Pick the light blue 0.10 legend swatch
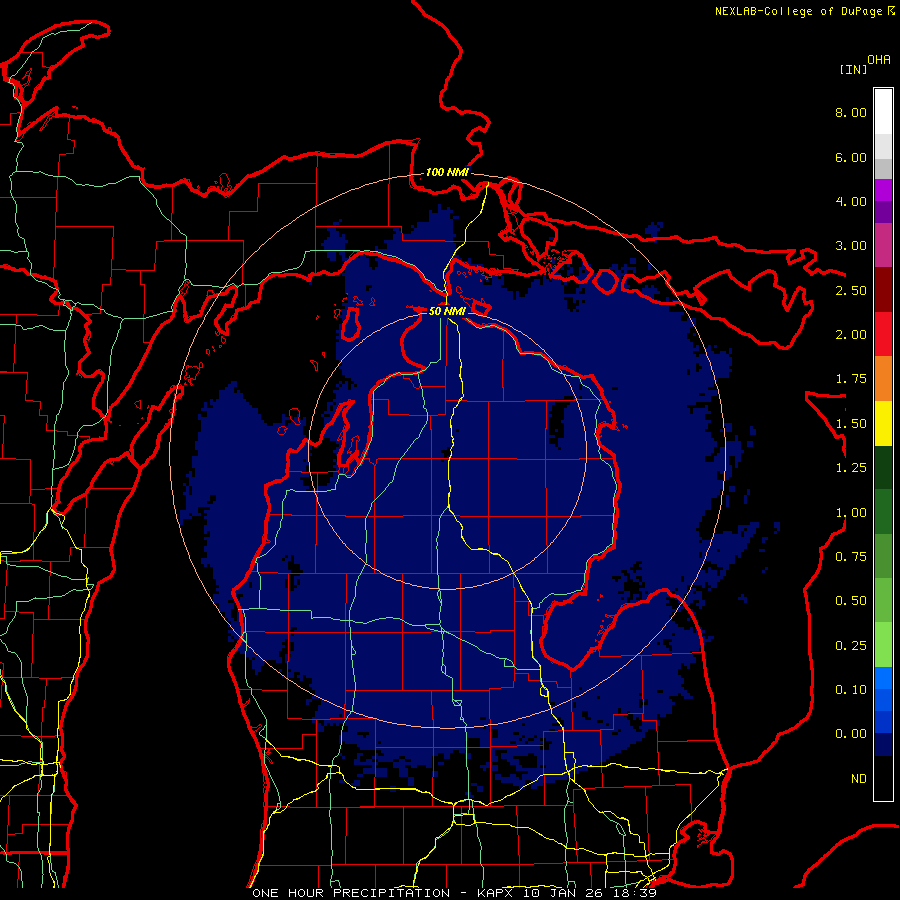Screen dimensions: 900x900 coord(883,678)
